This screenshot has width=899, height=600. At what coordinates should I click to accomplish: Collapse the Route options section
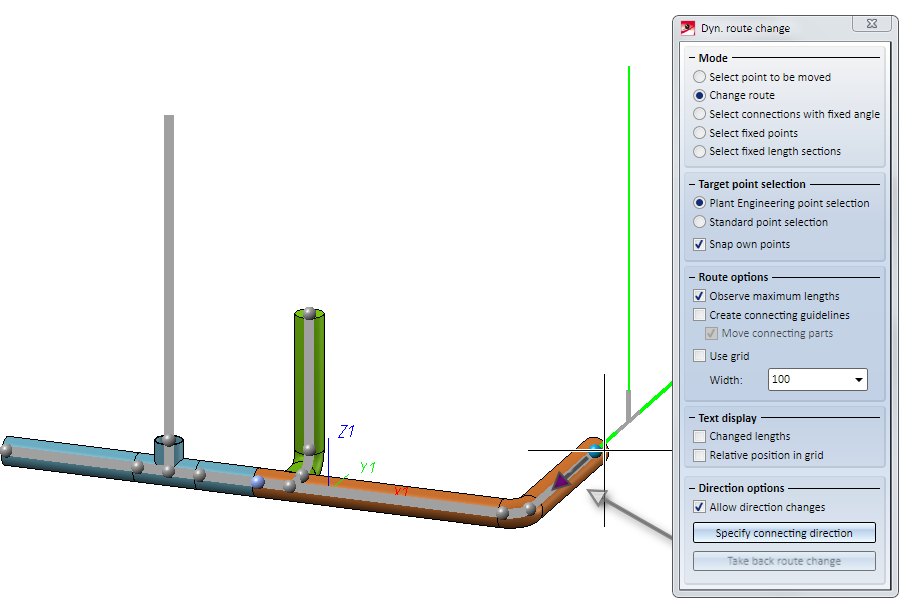[692, 277]
